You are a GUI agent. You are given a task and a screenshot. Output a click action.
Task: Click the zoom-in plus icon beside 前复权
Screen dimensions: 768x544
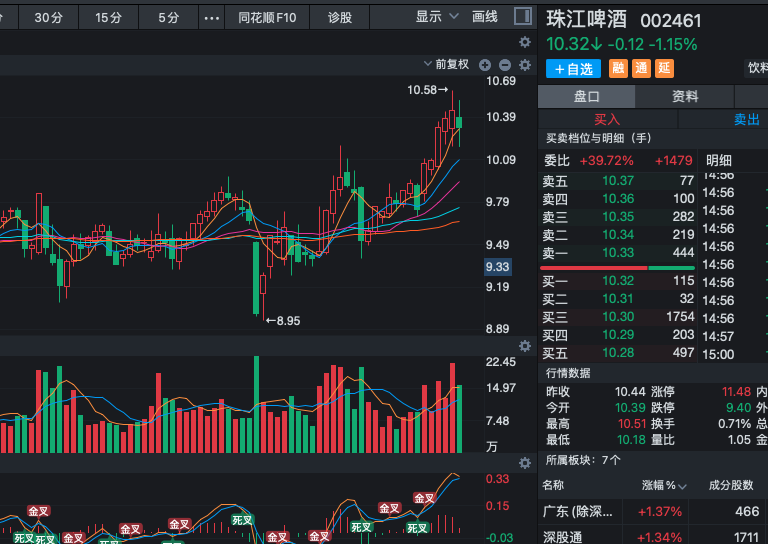(x=485, y=65)
